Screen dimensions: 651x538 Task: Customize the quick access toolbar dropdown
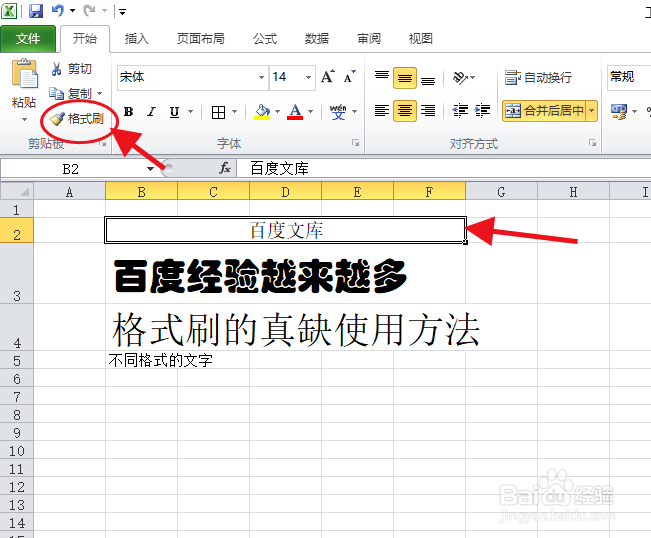(x=122, y=12)
